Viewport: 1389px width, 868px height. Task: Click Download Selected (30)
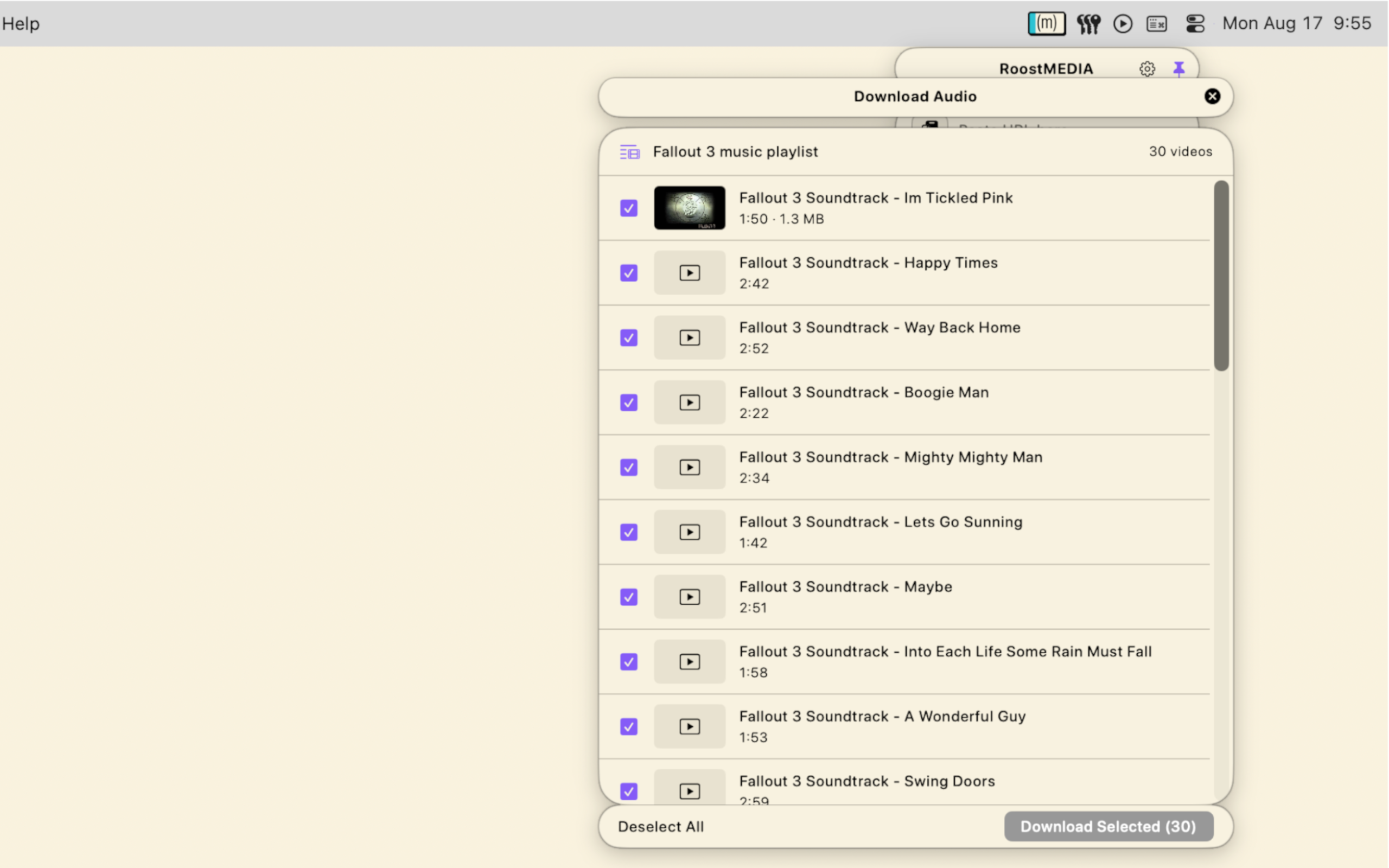click(x=1108, y=827)
